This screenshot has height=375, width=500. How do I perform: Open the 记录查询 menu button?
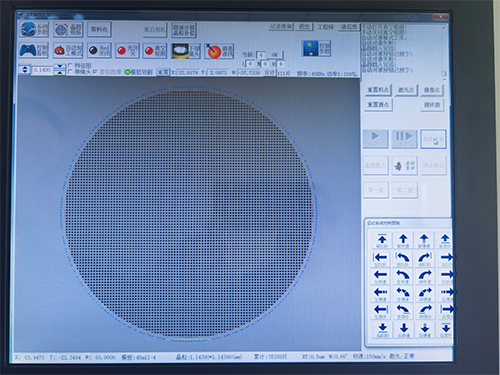281,26
